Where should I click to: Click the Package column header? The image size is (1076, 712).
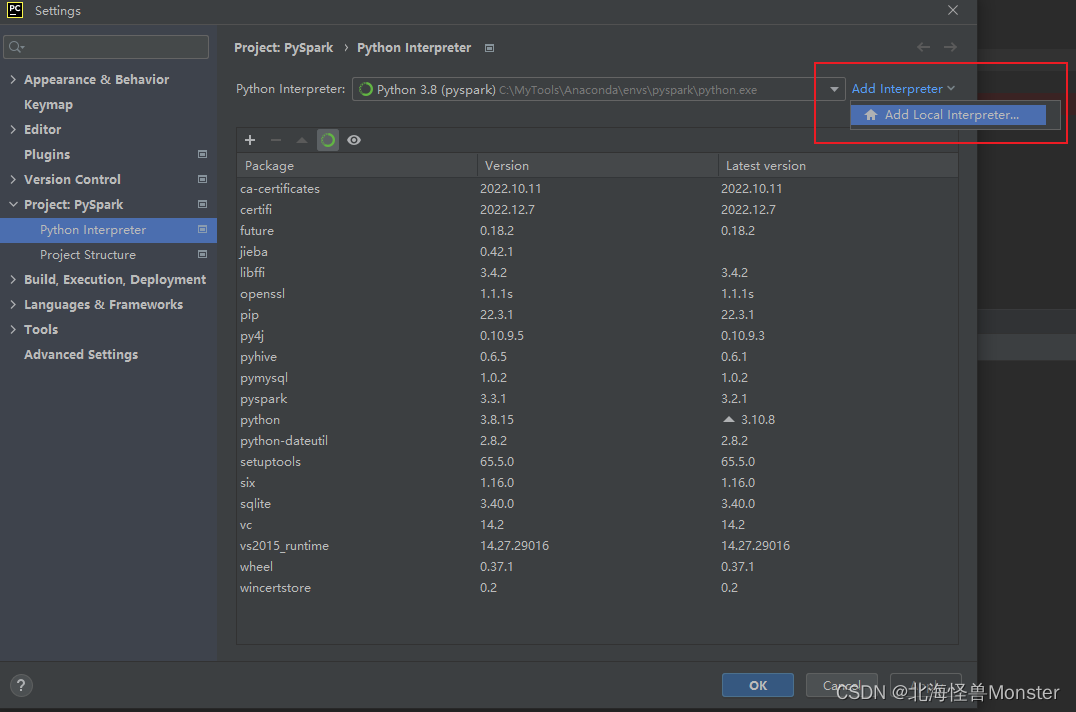pyautogui.click(x=357, y=165)
